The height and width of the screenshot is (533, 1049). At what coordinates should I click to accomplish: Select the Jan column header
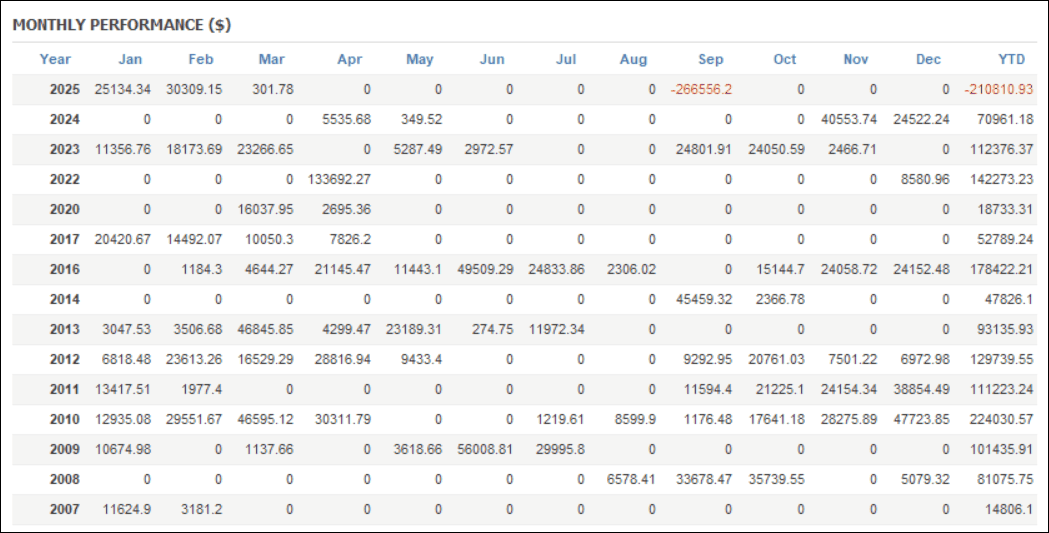tap(130, 59)
